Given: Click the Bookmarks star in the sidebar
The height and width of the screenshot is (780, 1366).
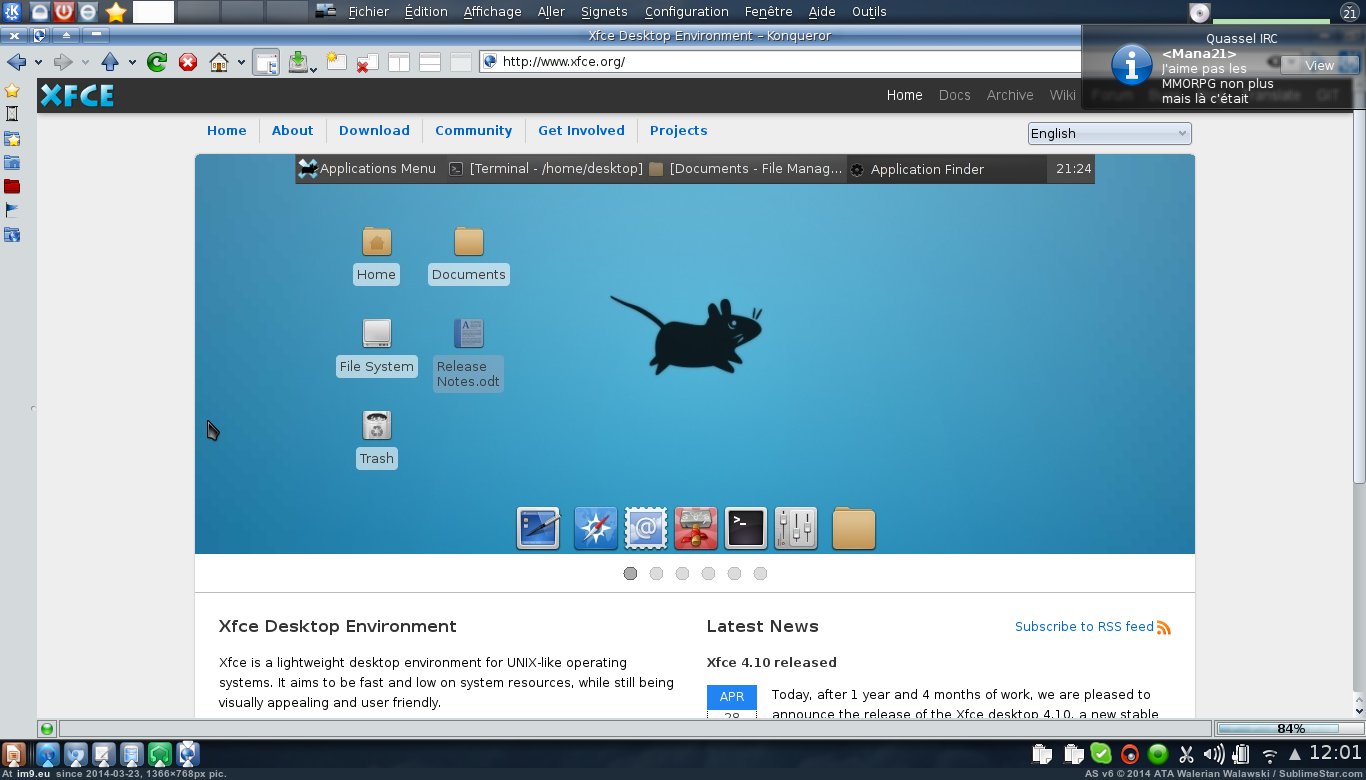Looking at the screenshot, I should tap(12, 90).
